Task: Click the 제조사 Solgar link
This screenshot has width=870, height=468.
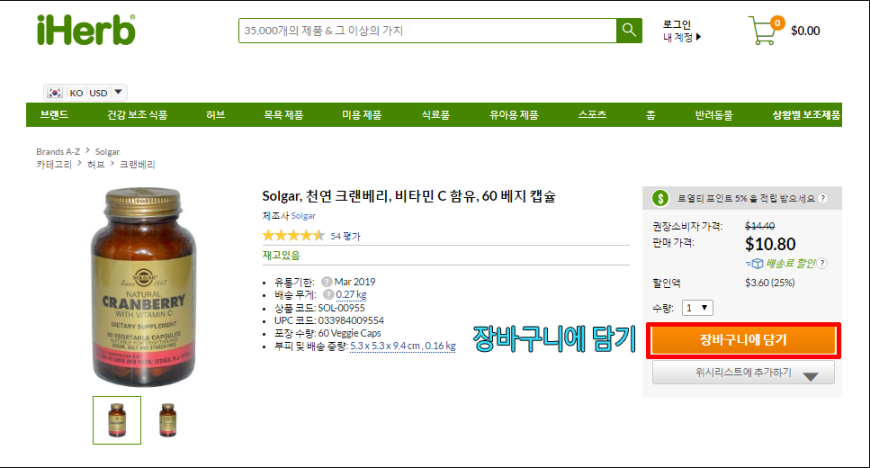Action: click(304, 216)
